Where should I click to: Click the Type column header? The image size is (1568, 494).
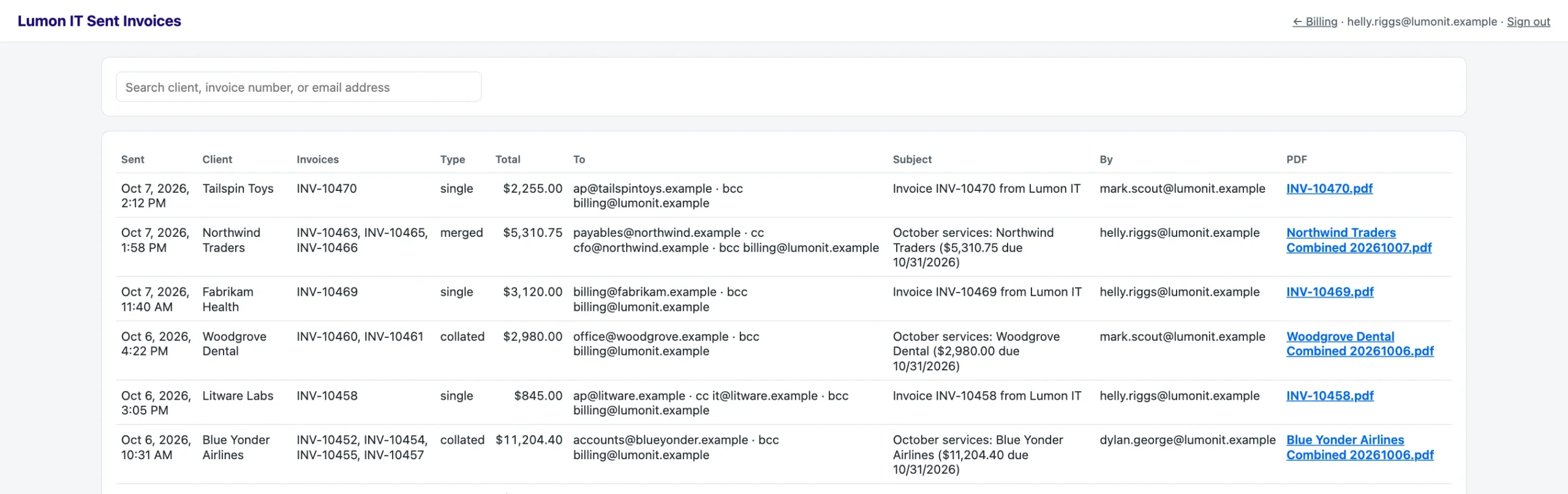pos(453,159)
